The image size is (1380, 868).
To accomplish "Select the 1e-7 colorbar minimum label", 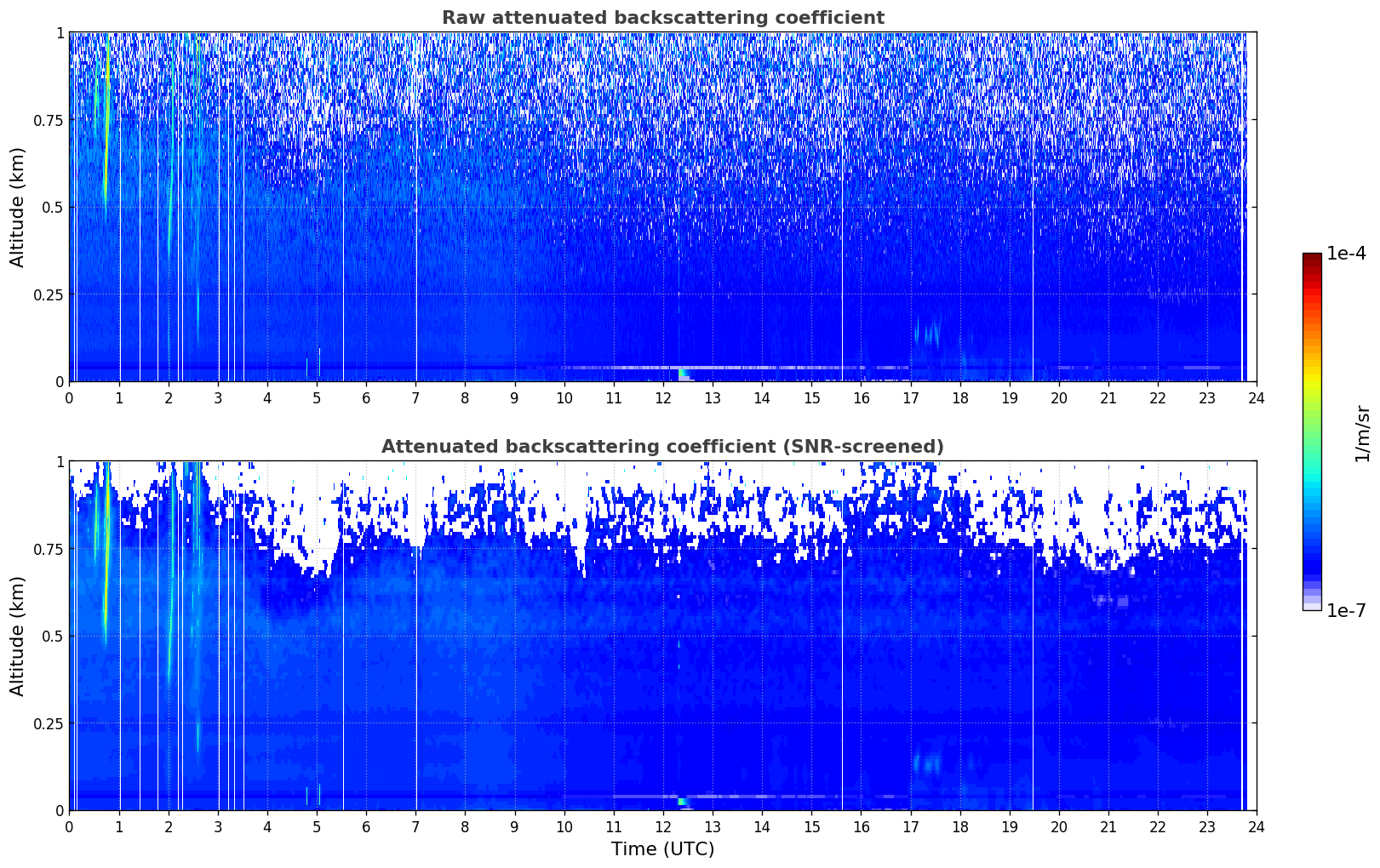I will tap(1345, 610).
